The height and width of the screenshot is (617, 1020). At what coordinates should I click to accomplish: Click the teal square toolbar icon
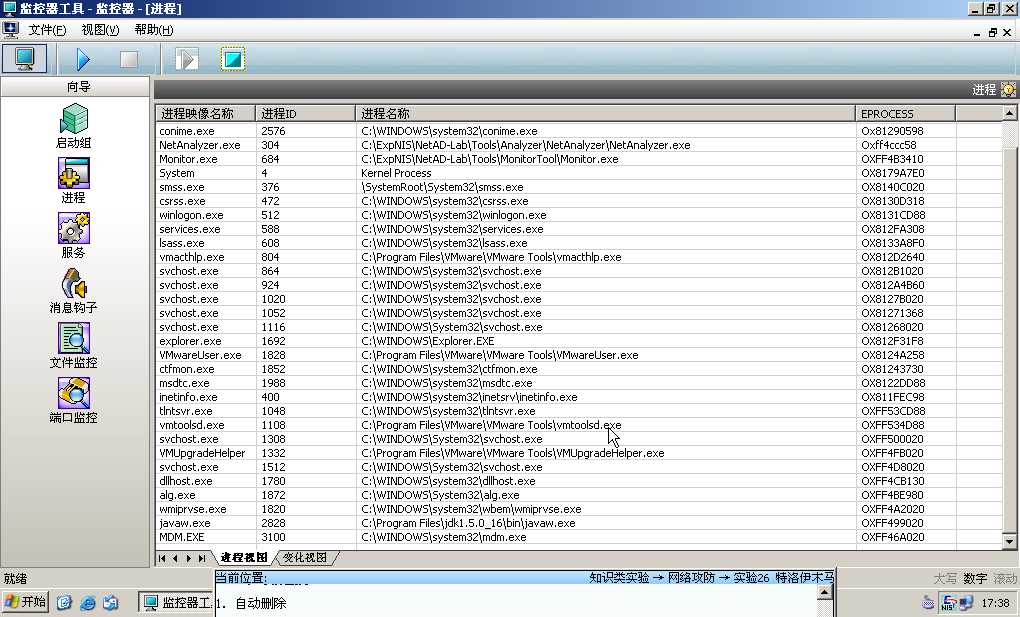[x=233, y=59]
